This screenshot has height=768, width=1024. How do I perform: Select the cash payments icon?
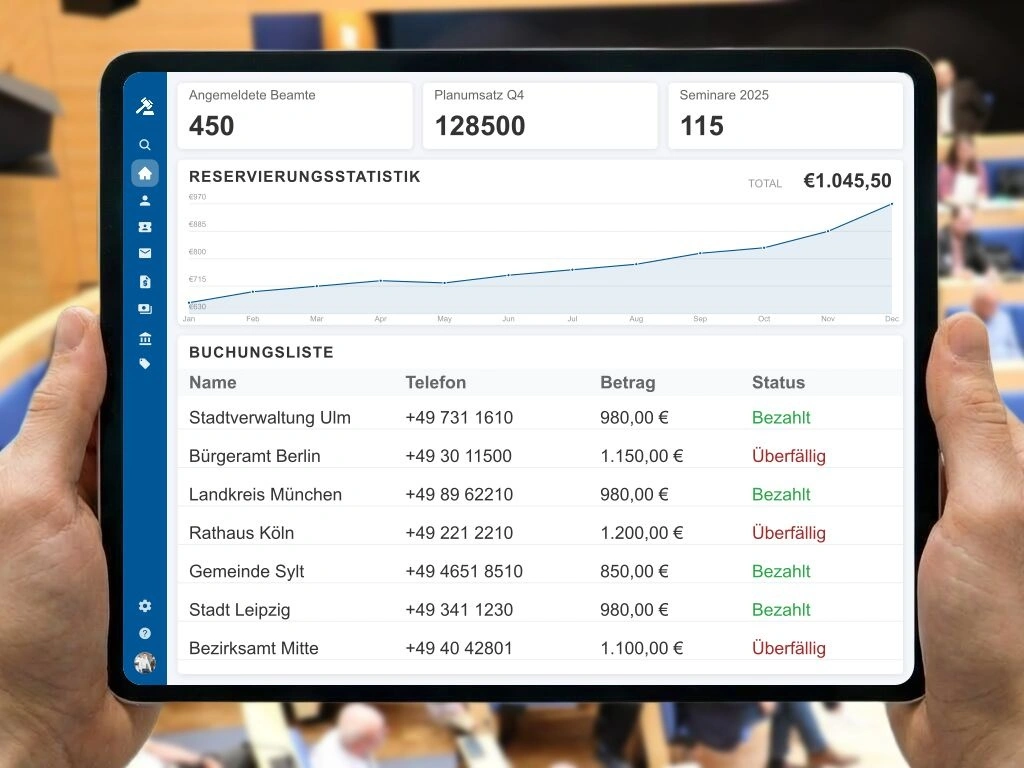click(x=145, y=309)
